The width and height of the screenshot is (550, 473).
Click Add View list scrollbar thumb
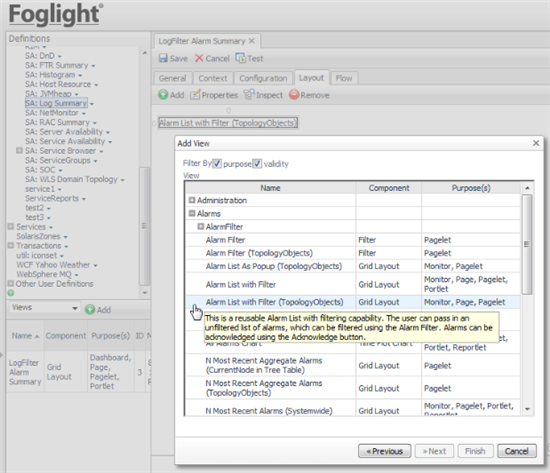(x=527, y=244)
